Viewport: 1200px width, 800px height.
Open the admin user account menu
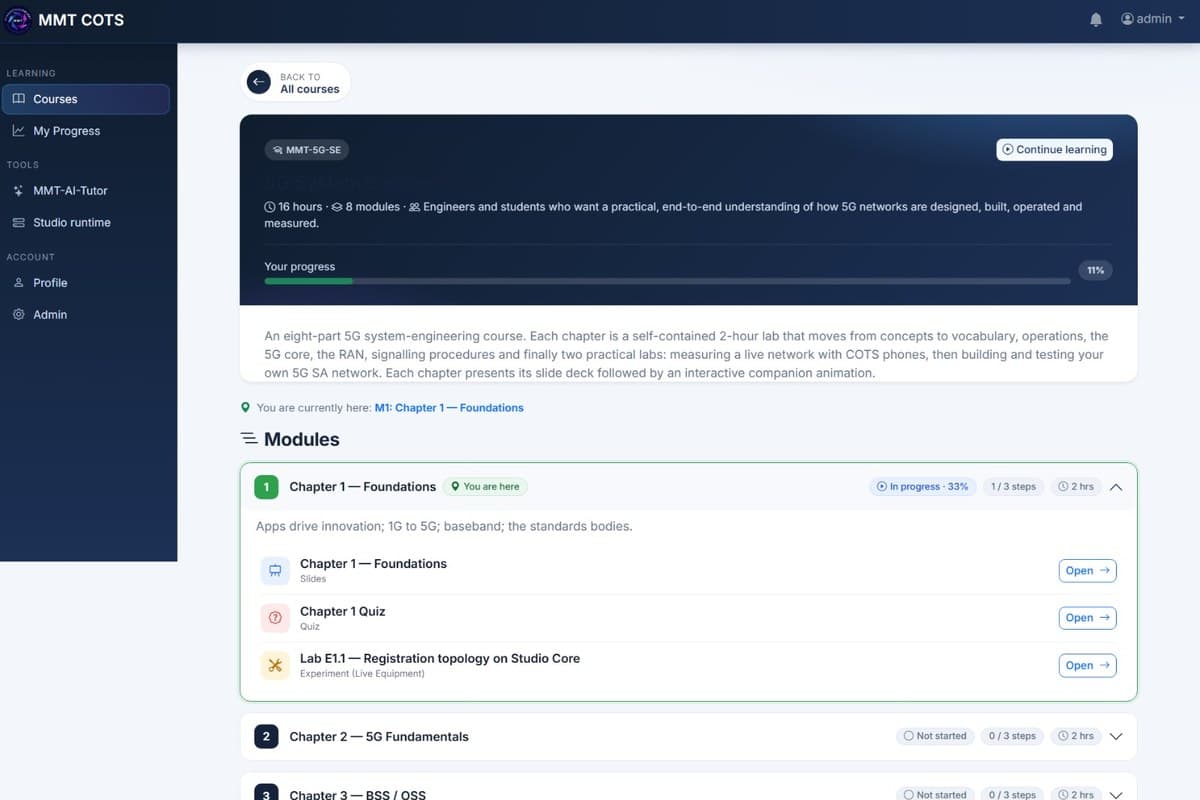coord(1152,19)
